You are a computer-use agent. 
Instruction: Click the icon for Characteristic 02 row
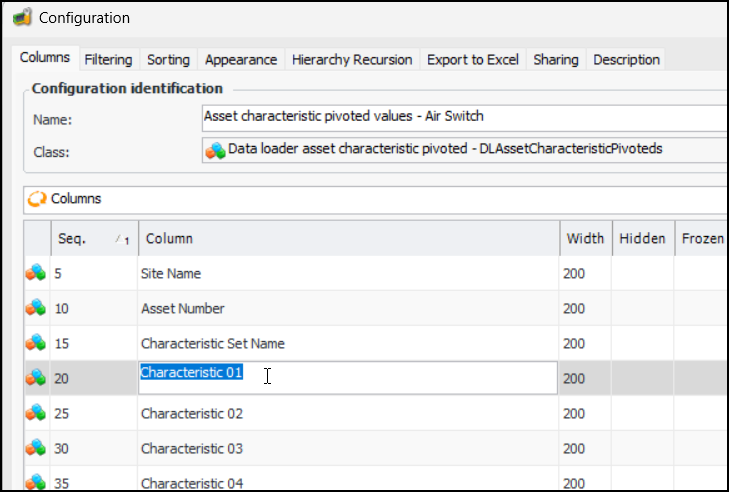point(36,413)
